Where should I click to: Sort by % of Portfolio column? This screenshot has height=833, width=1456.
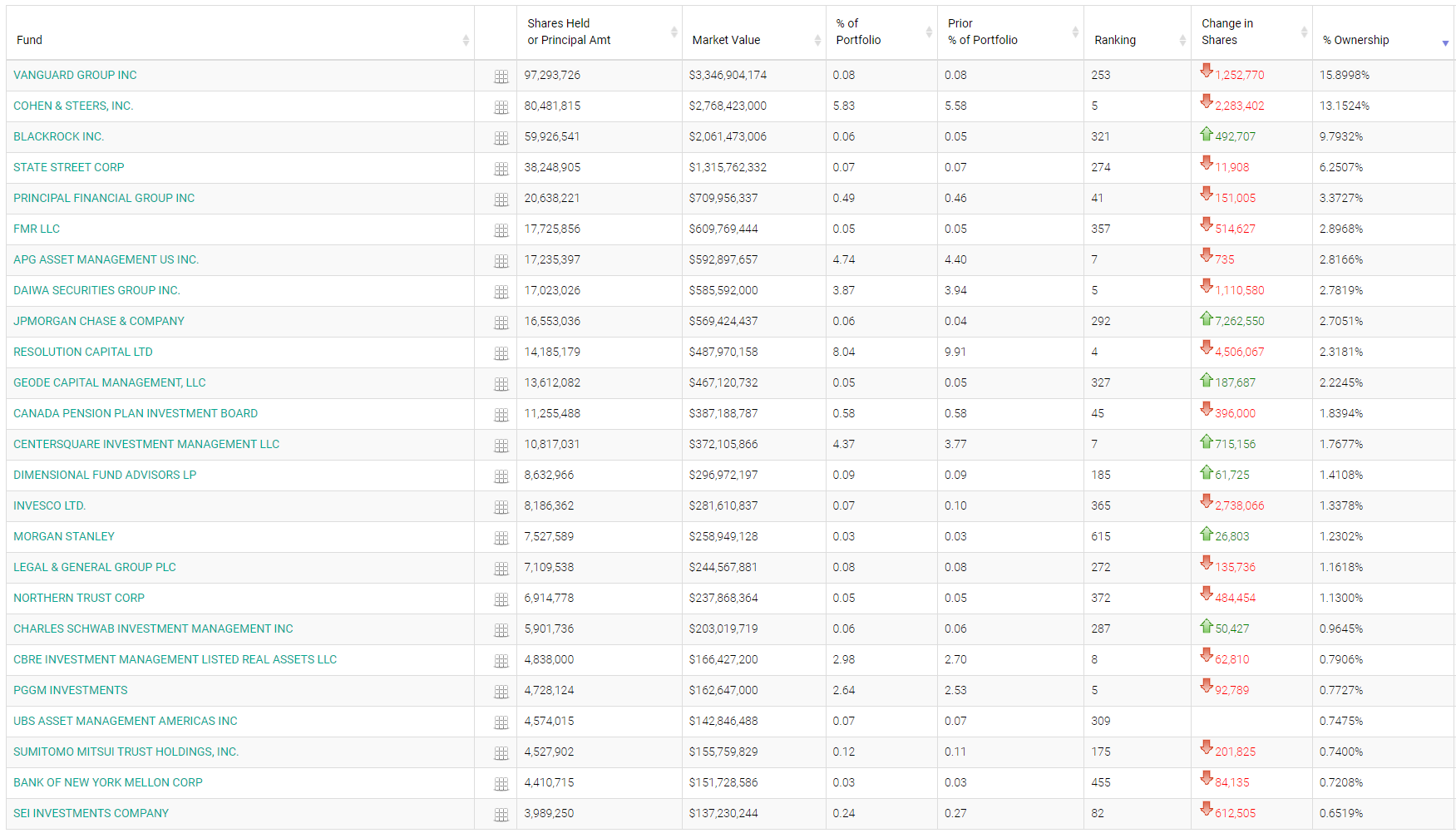(x=881, y=32)
